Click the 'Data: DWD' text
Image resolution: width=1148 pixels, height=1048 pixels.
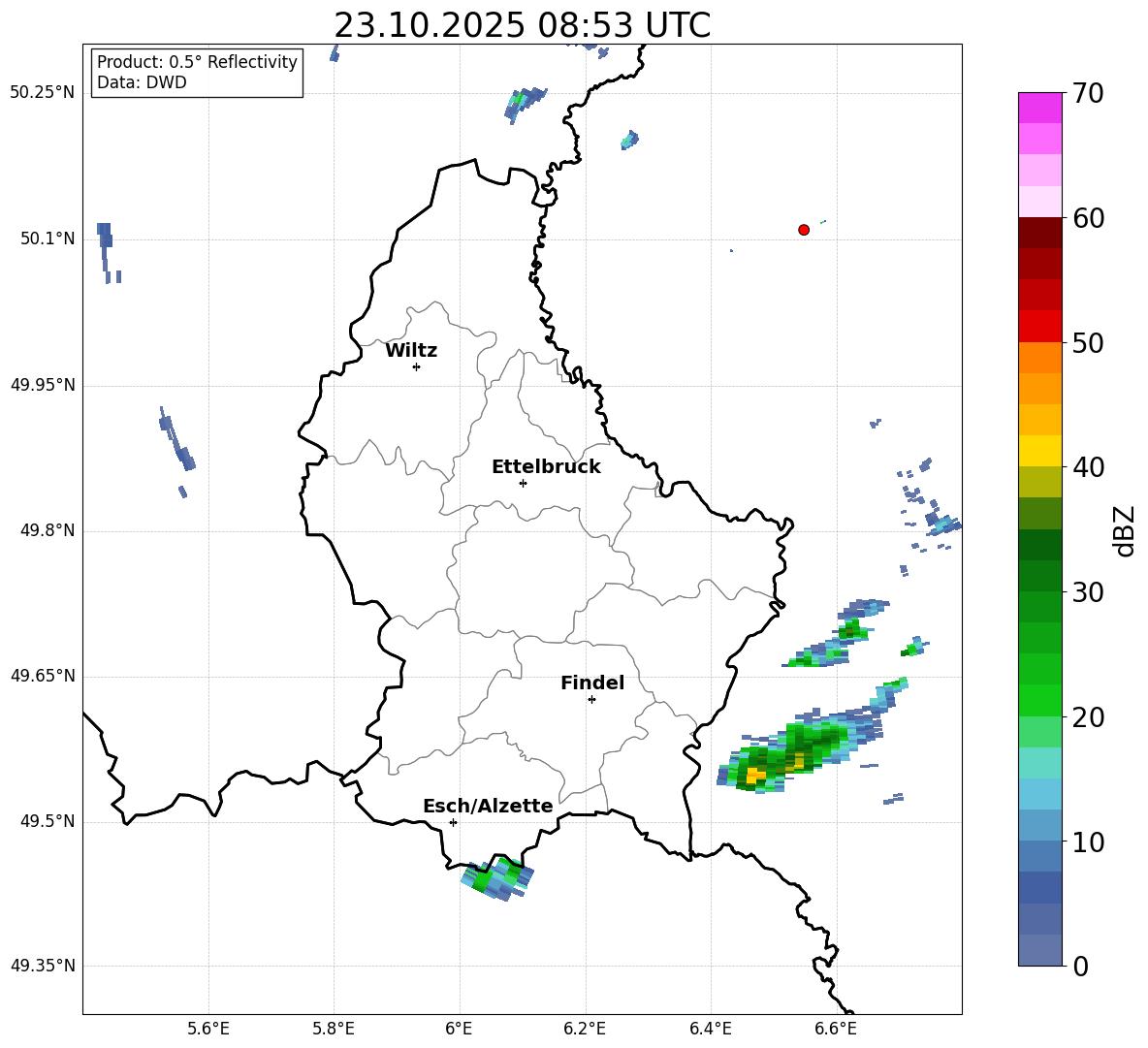click(x=142, y=82)
